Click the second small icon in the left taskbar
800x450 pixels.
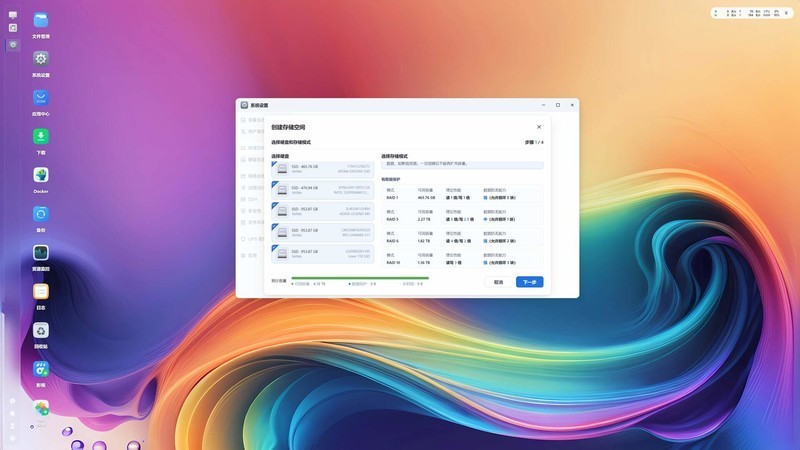click(x=13, y=28)
